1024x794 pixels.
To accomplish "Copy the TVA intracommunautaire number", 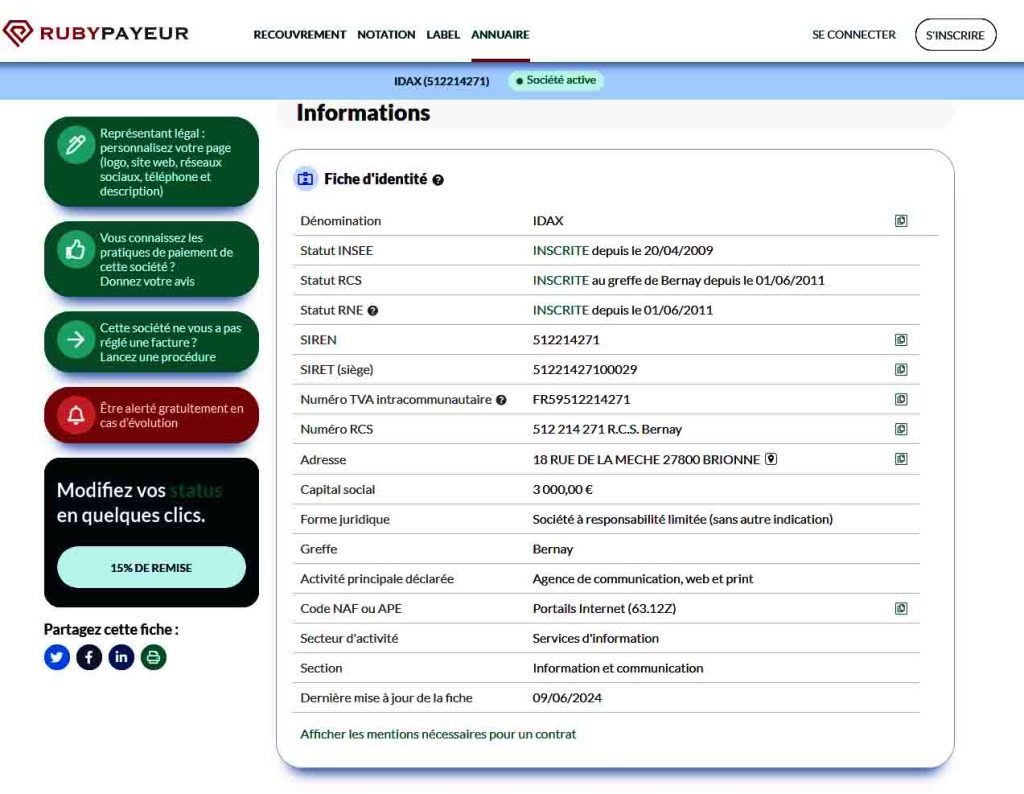I will (x=901, y=400).
